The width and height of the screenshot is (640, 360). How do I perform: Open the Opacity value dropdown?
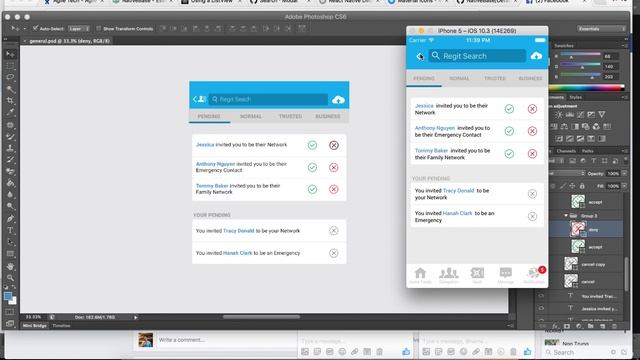coord(624,173)
